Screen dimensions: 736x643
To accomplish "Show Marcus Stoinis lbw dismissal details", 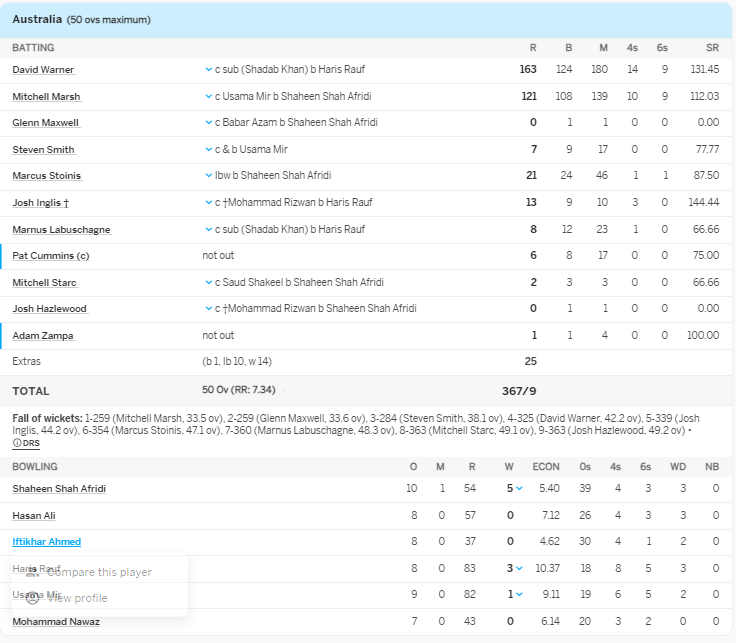I will pos(208,176).
